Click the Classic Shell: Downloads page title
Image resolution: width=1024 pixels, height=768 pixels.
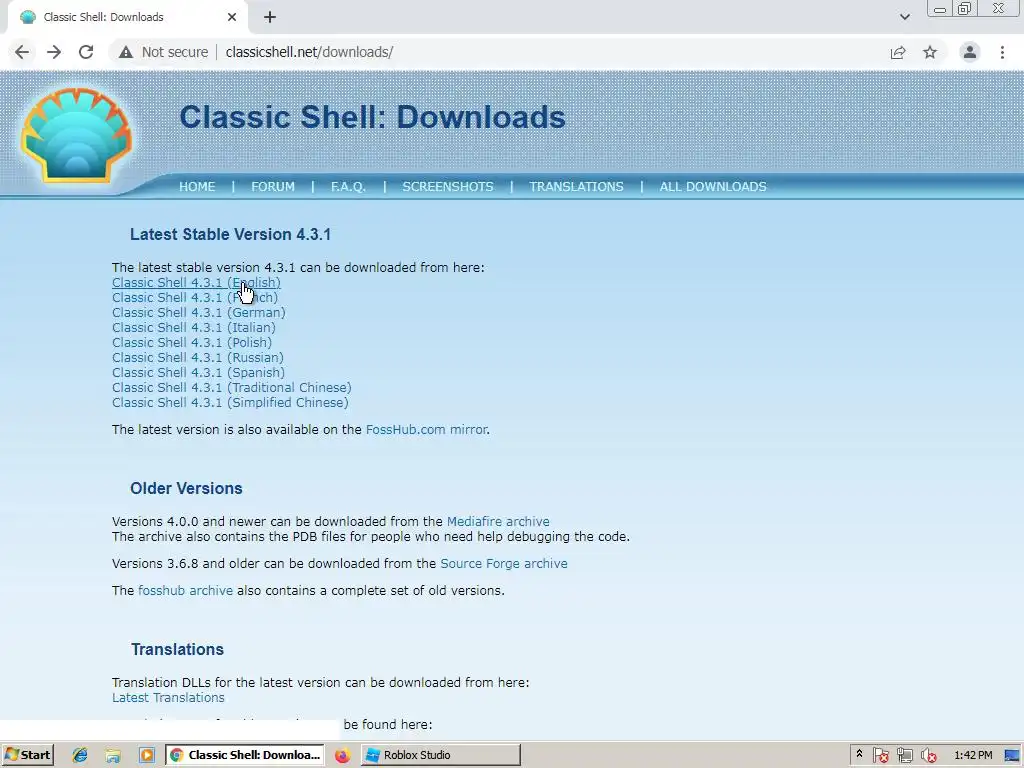(x=372, y=118)
